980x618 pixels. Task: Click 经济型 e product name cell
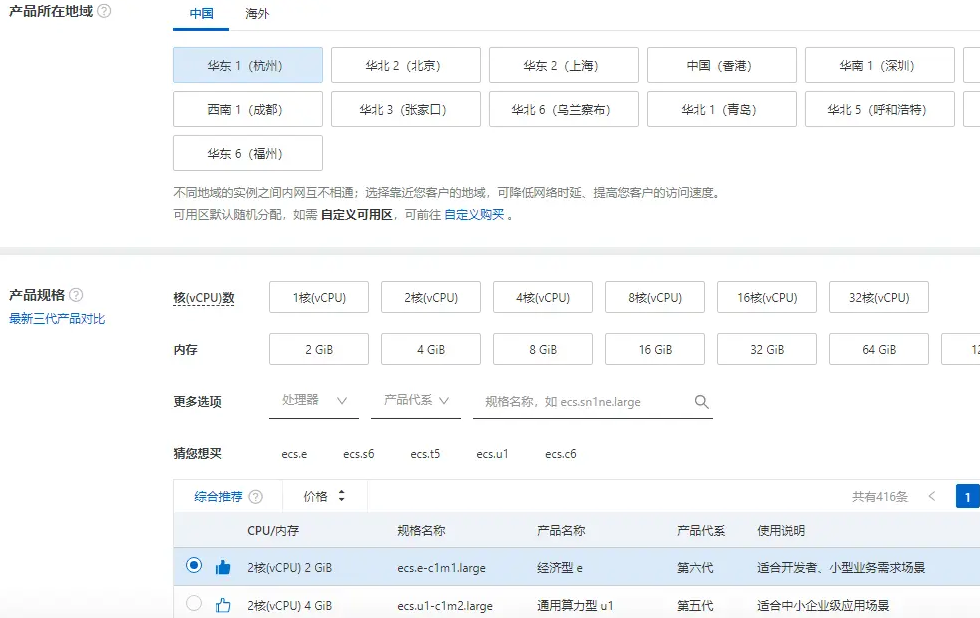[560, 568]
